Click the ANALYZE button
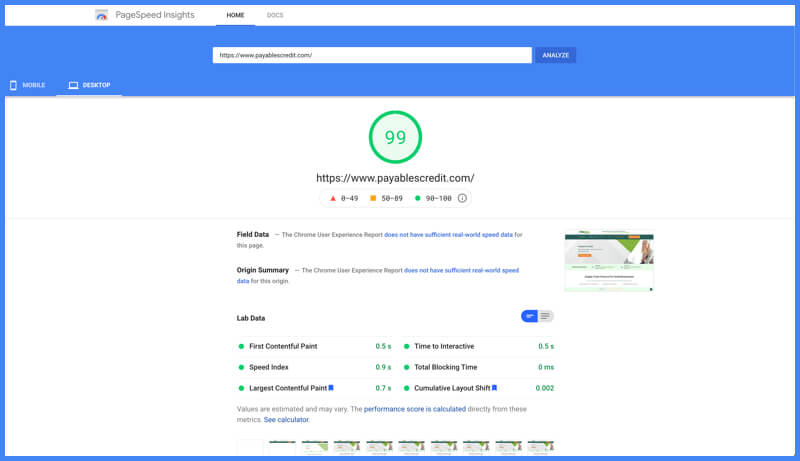 pyautogui.click(x=555, y=55)
